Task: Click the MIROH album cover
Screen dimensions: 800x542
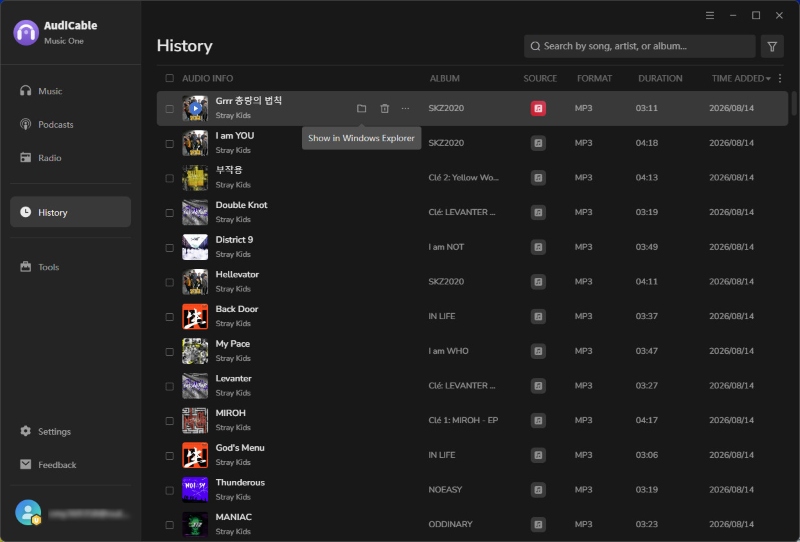Action: click(x=195, y=421)
